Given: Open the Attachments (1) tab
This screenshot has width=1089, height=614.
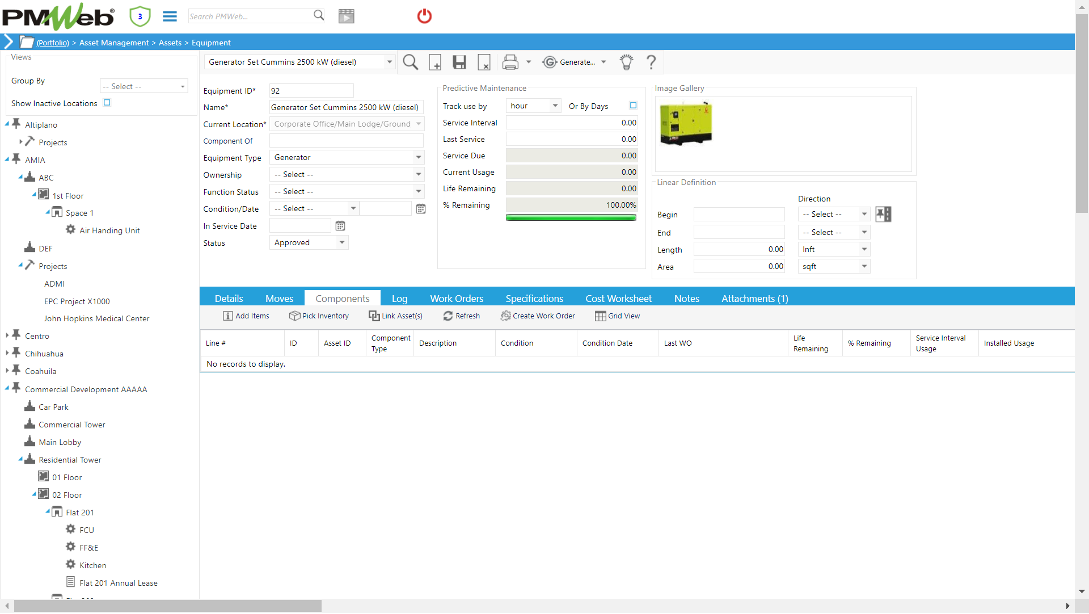Looking at the screenshot, I should [754, 299].
